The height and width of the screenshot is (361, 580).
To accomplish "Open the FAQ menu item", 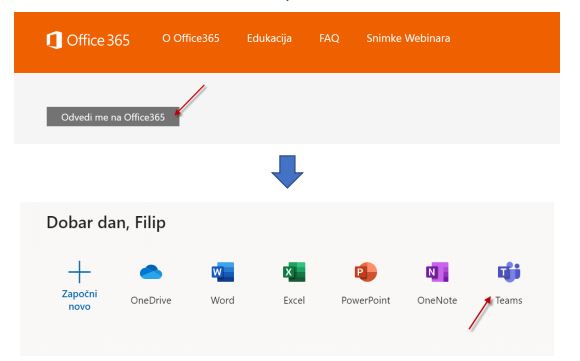I will coord(329,38).
